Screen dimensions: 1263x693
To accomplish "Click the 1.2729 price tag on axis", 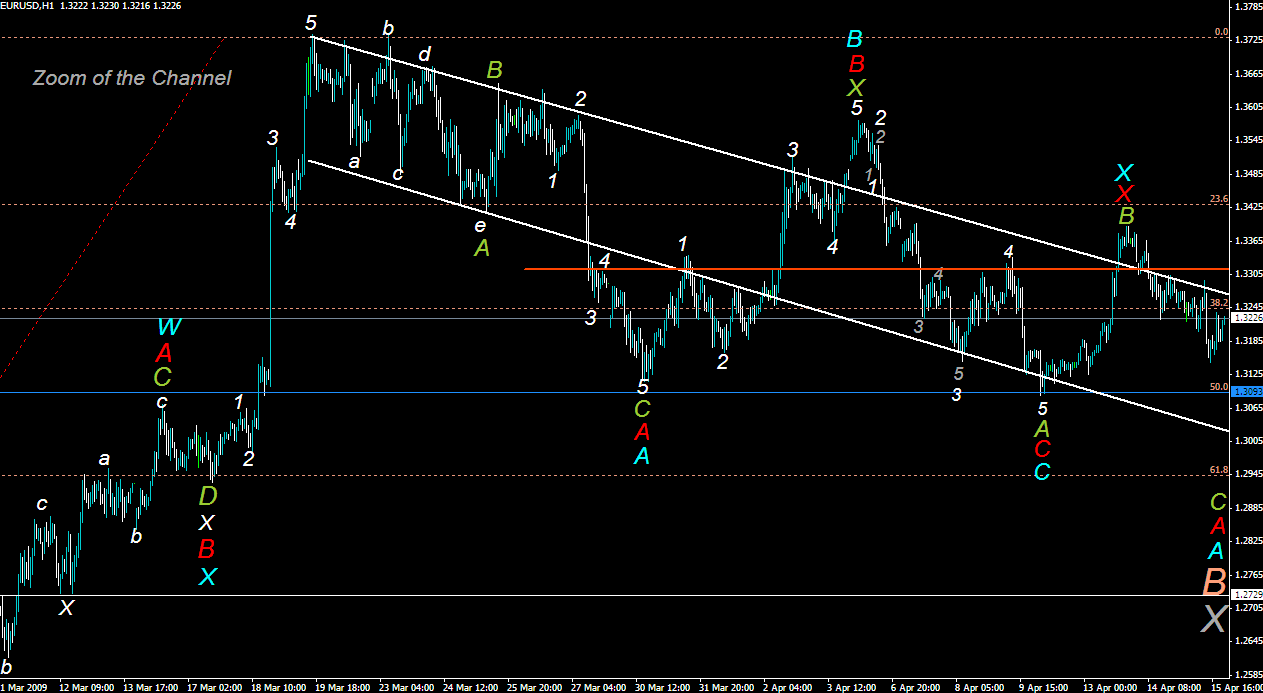I will tap(1245, 595).
